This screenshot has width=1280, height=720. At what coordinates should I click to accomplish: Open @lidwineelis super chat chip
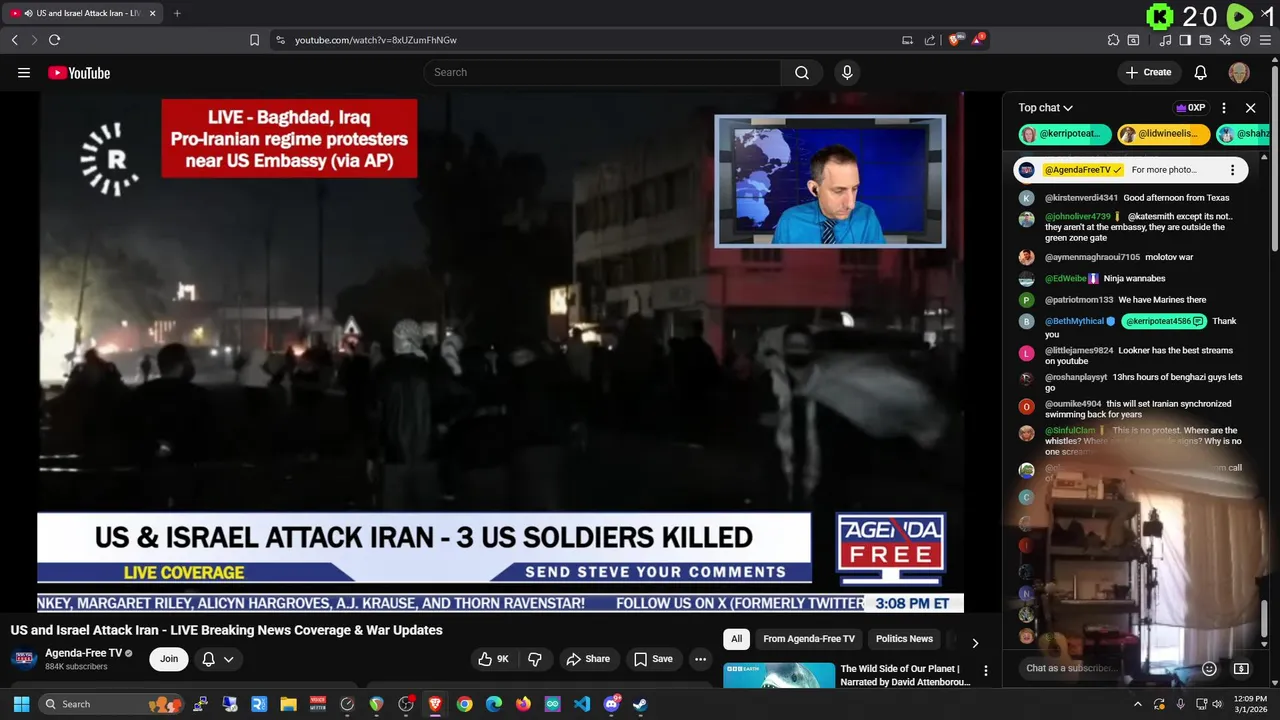[1164, 134]
